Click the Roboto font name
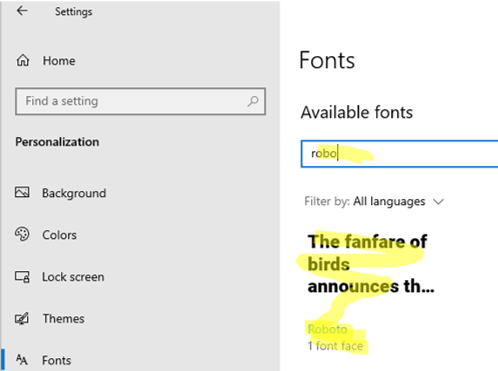 coord(327,329)
